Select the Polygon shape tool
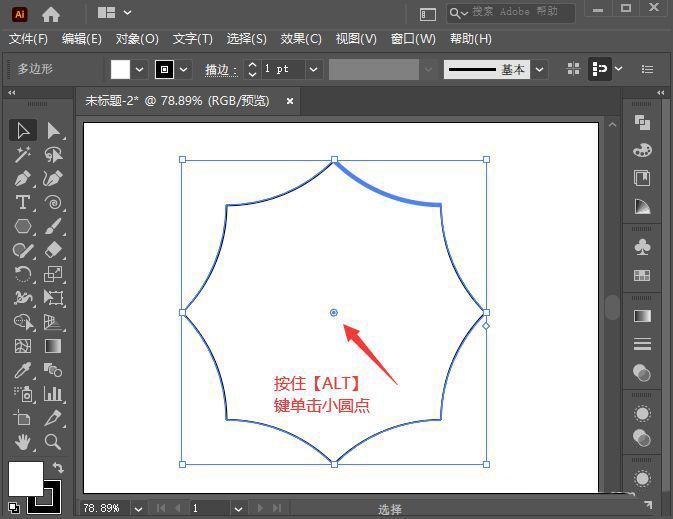This screenshot has height=519, width=673. pos(23,226)
